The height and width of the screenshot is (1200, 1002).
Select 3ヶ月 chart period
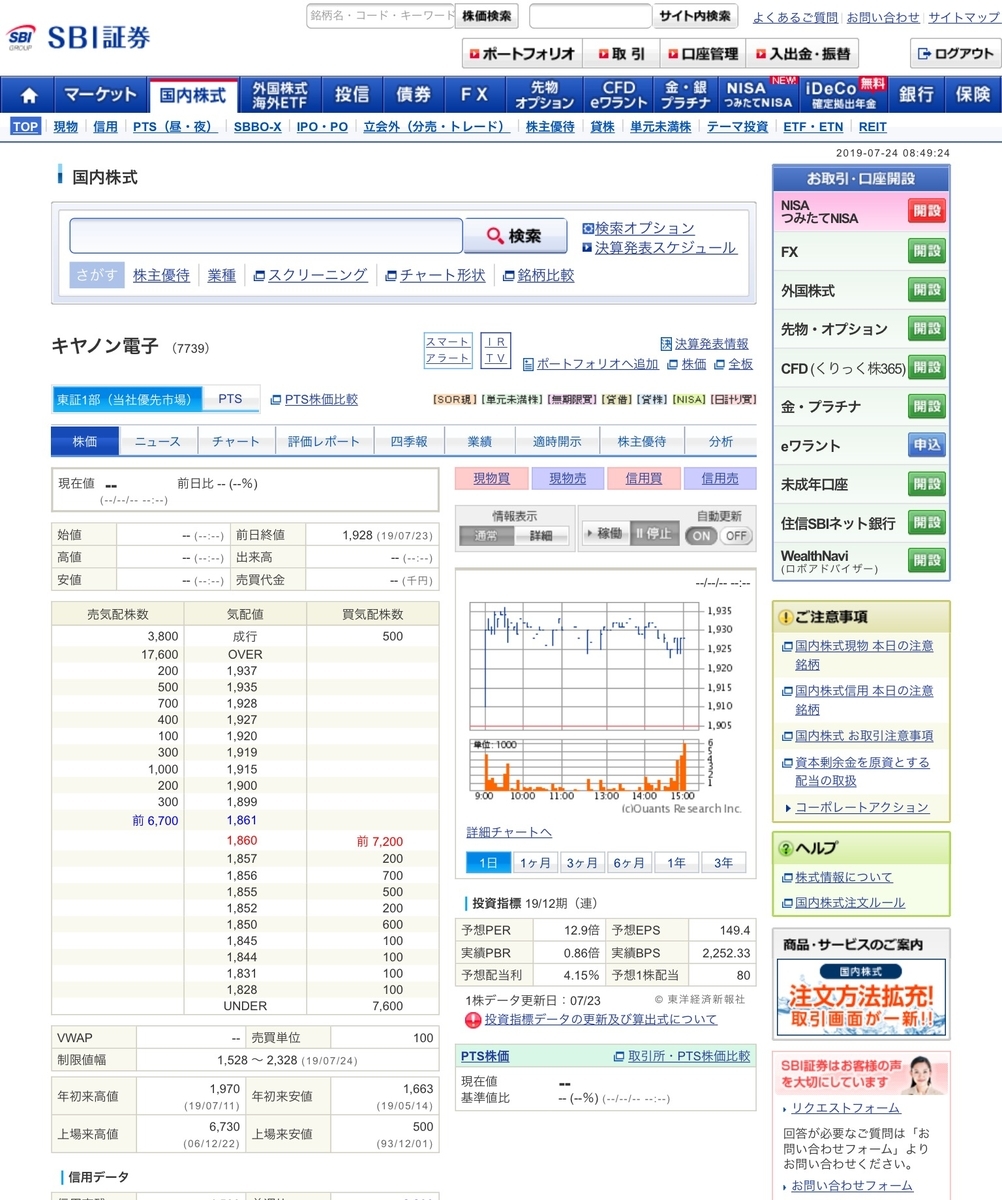(x=583, y=863)
